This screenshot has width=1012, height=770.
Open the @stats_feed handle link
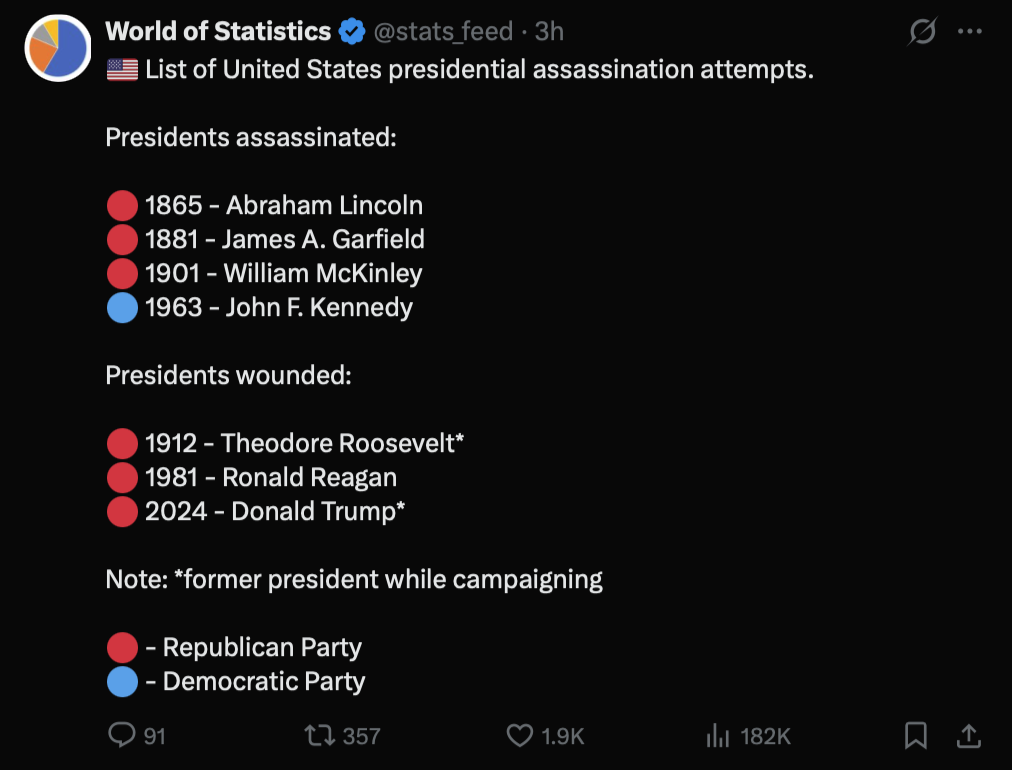[x=445, y=32]
